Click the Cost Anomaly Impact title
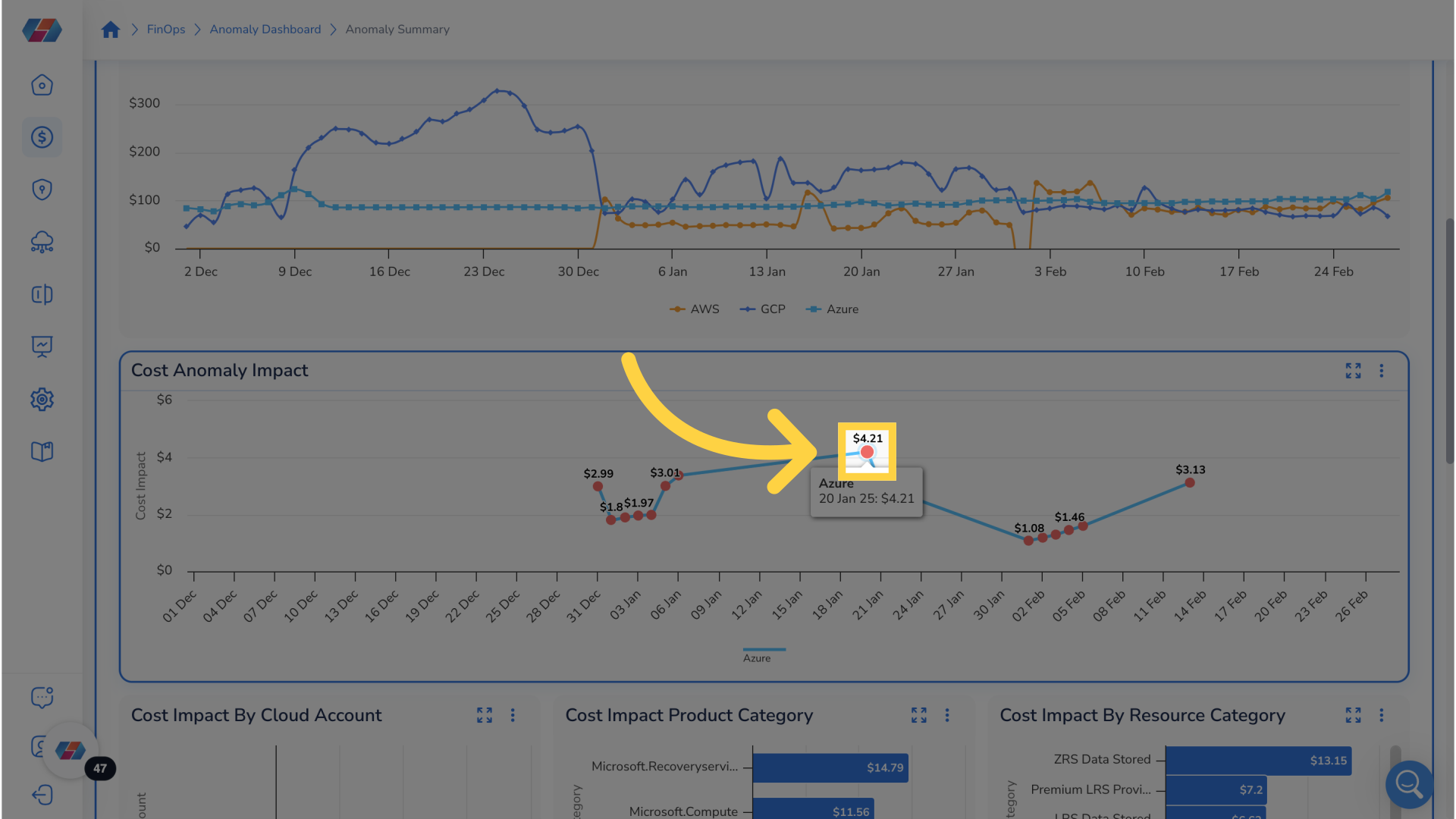This screenshot has height=819, width=1456. pos(220,370)
